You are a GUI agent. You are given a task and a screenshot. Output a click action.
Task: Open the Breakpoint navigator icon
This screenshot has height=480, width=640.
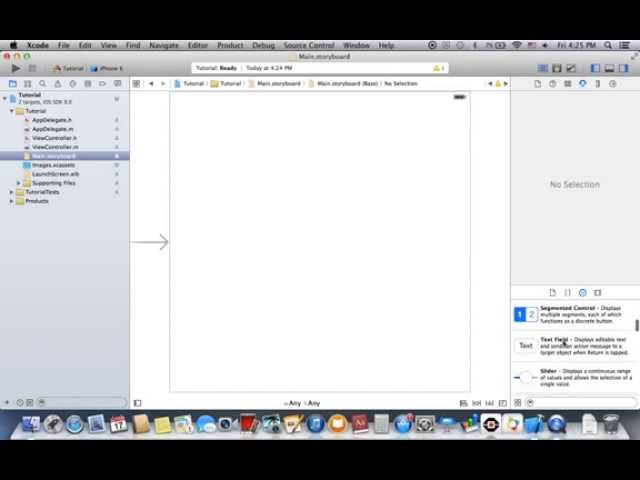pos(102,84)
